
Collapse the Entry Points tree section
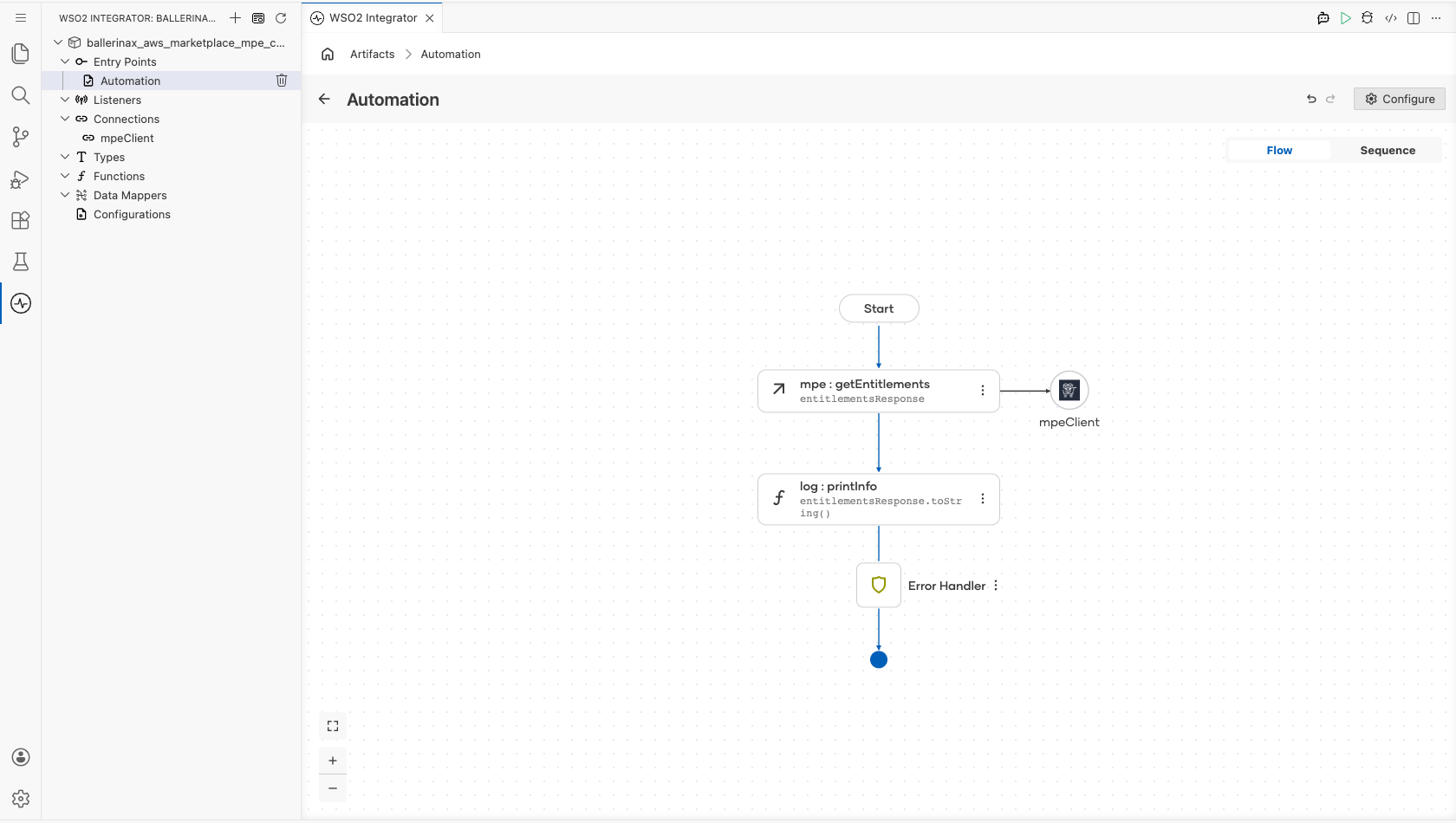pos(65,62)
